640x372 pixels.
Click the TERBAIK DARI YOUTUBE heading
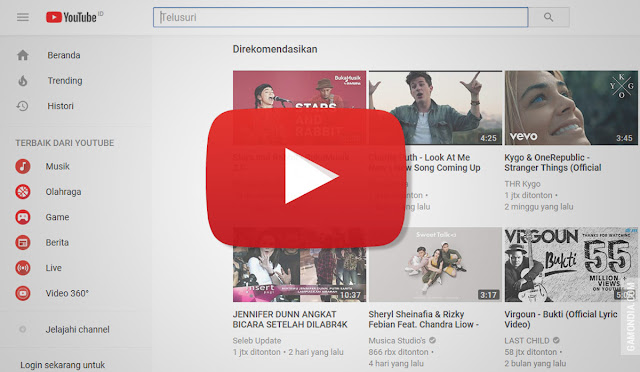[64, 143]
